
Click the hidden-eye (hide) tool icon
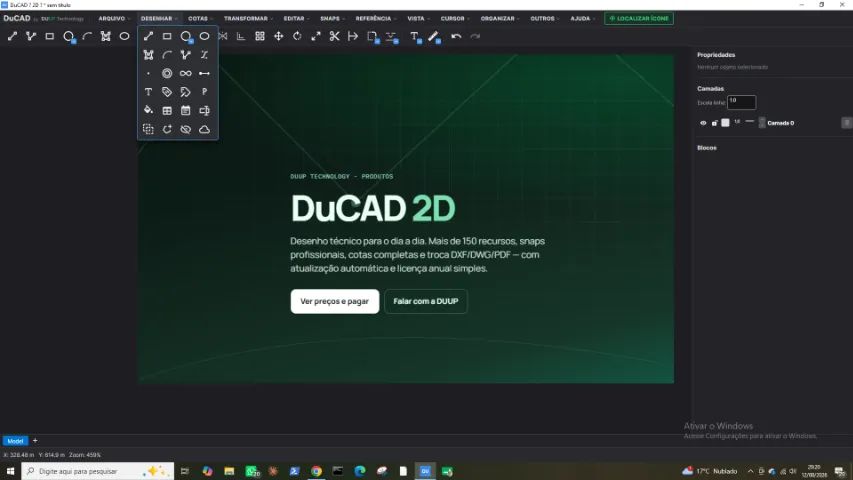click(x=186, y=130)
